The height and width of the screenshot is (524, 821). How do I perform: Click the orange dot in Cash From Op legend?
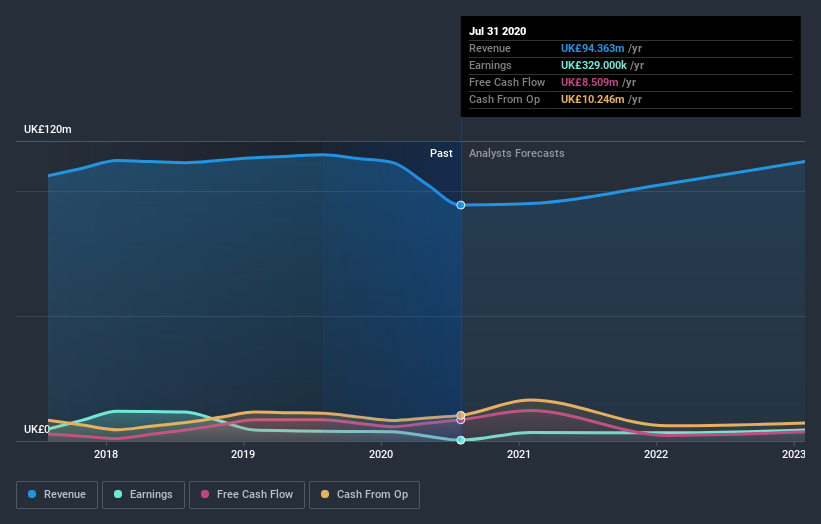click(325, 494)
